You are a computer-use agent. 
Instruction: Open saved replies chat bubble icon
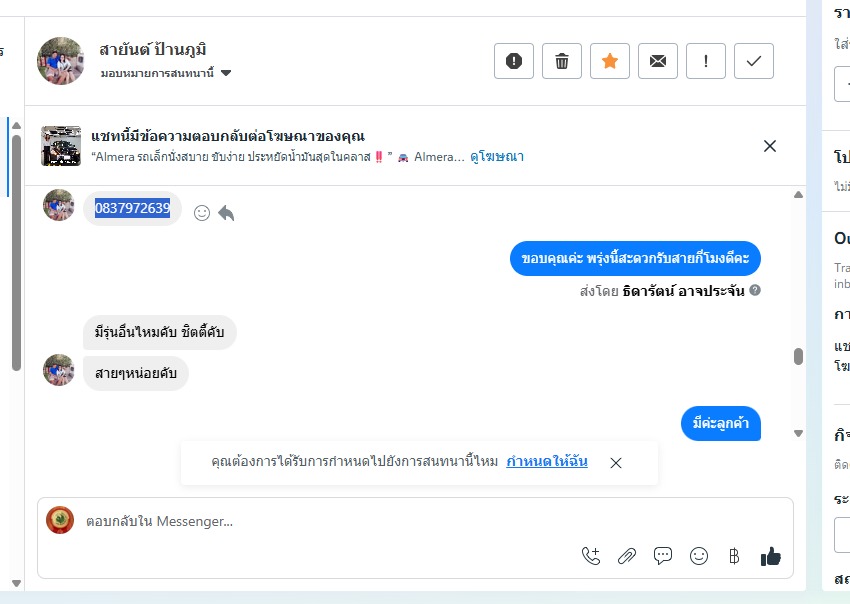663,556
